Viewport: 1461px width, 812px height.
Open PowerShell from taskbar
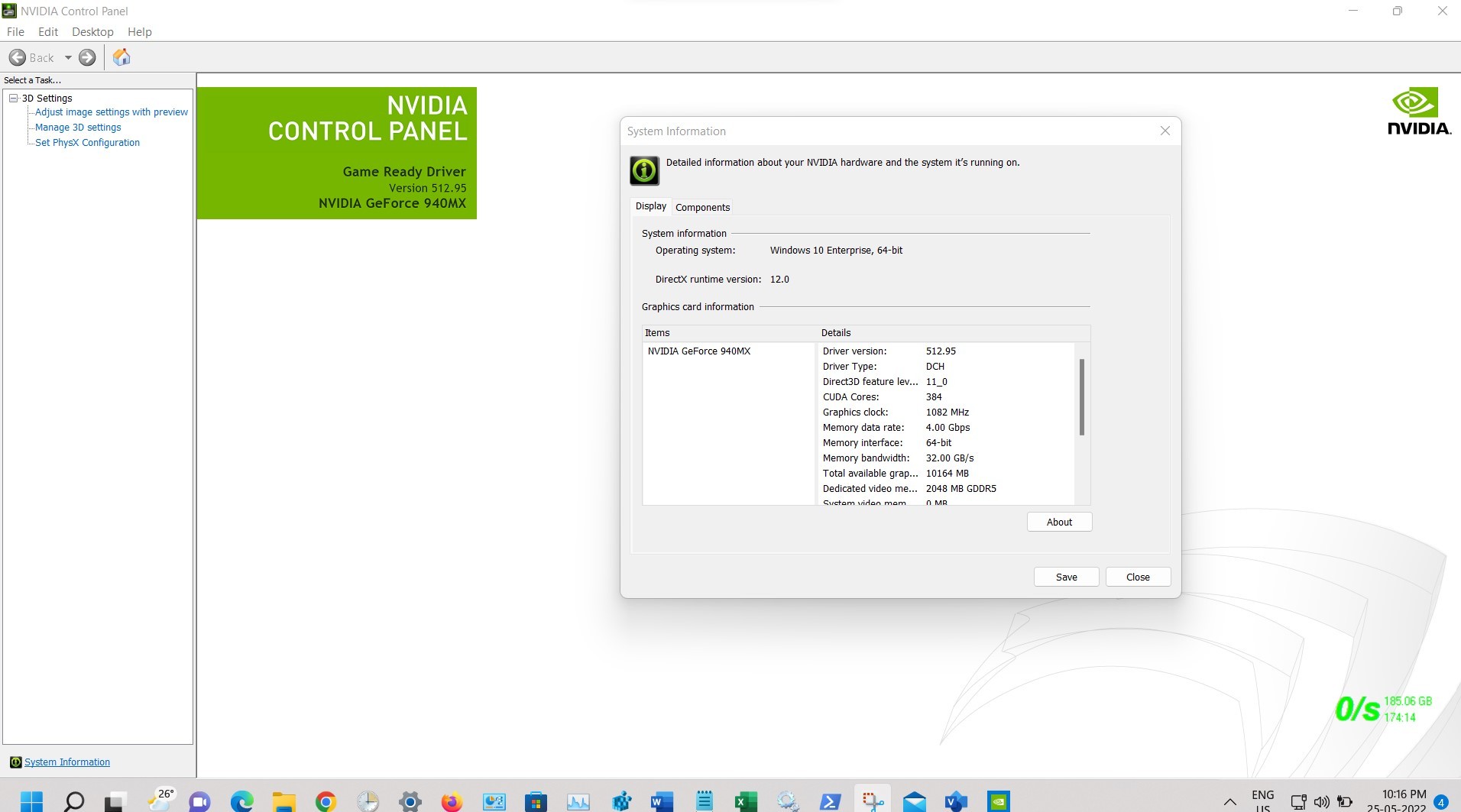click(x=830, y=801)
